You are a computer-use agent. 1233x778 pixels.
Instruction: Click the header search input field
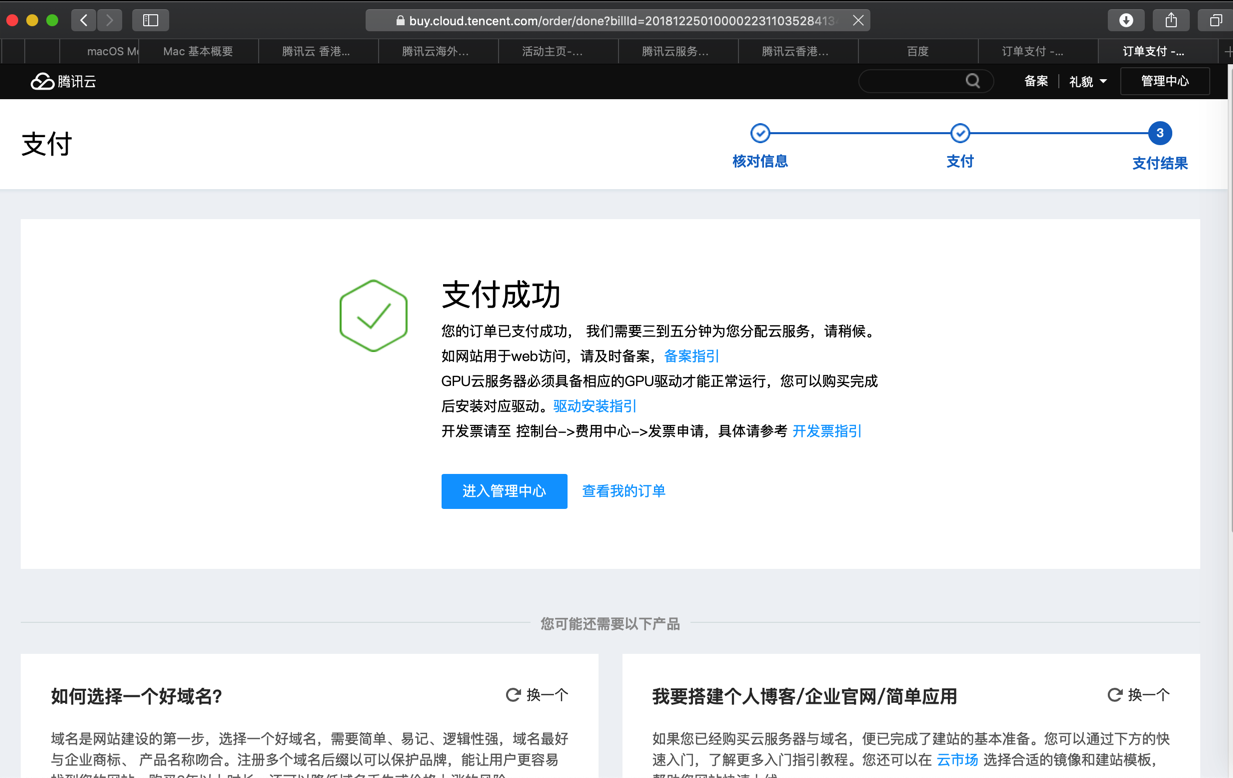[x=926, y=81]
